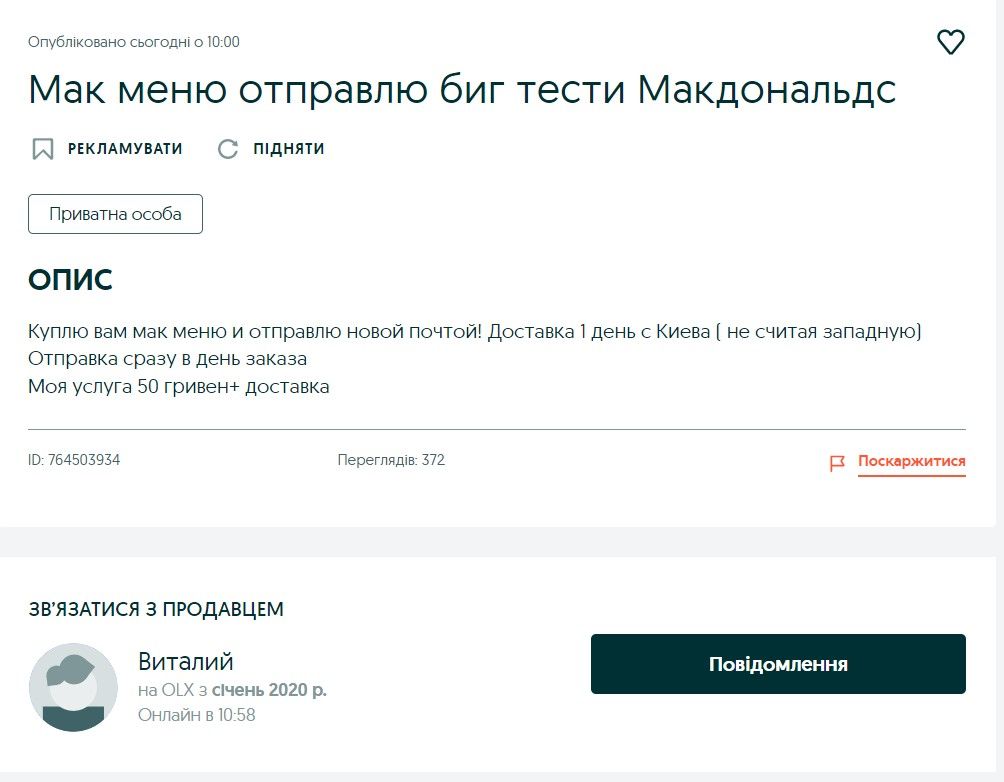Click the listing title Мак меню

(x=462, y=91)
